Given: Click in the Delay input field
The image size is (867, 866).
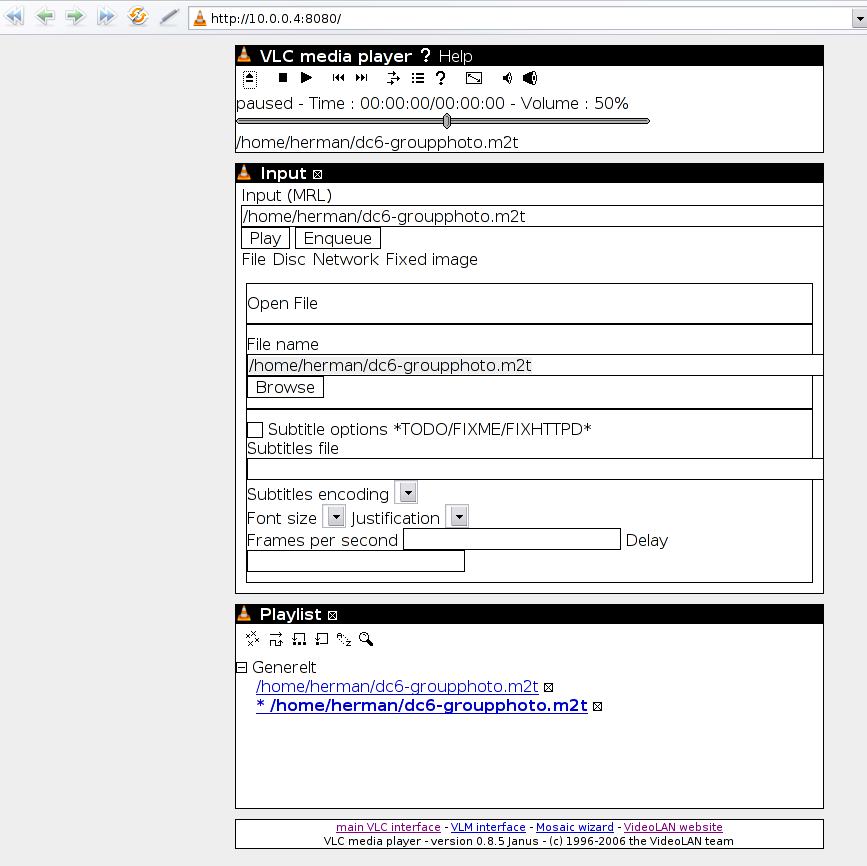Looking at the screenshot, I should [356, 561].
